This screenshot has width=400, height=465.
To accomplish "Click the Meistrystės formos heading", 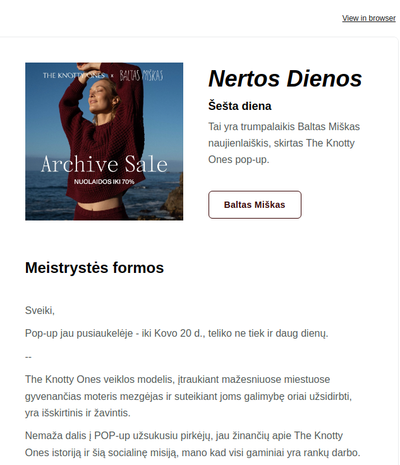I will point(94,268).
